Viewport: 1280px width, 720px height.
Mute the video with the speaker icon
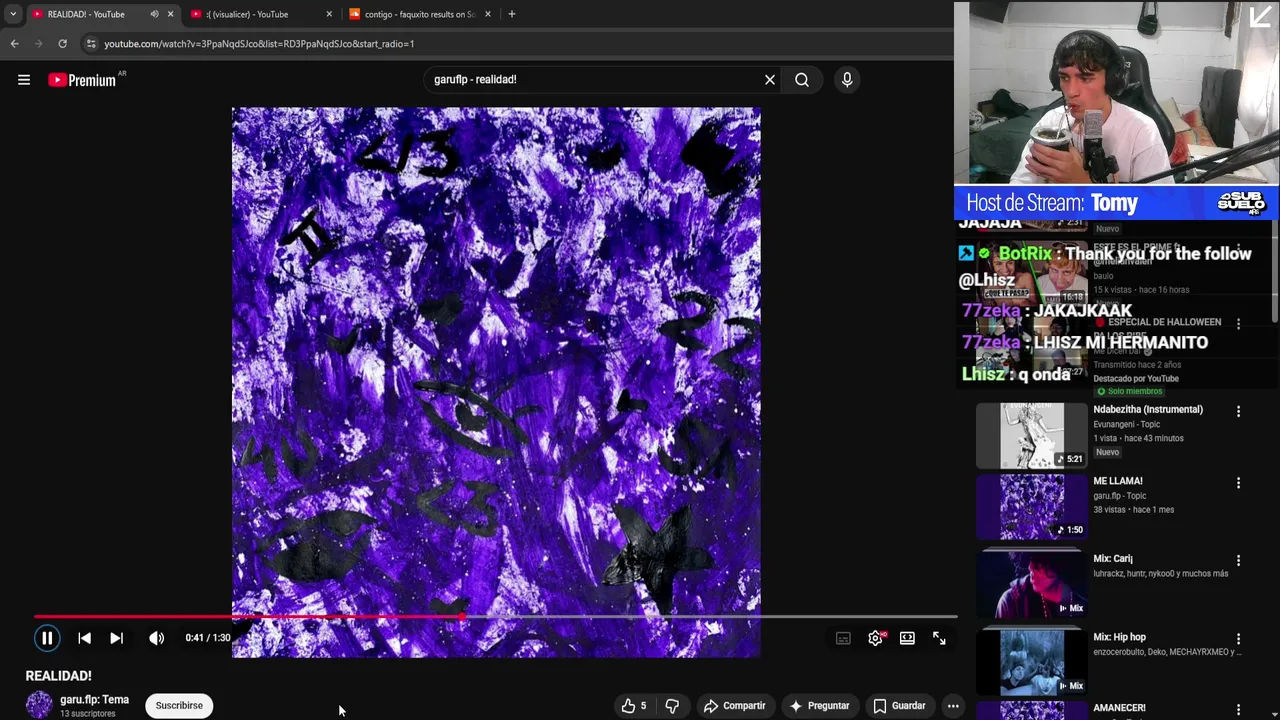[157, 638]
